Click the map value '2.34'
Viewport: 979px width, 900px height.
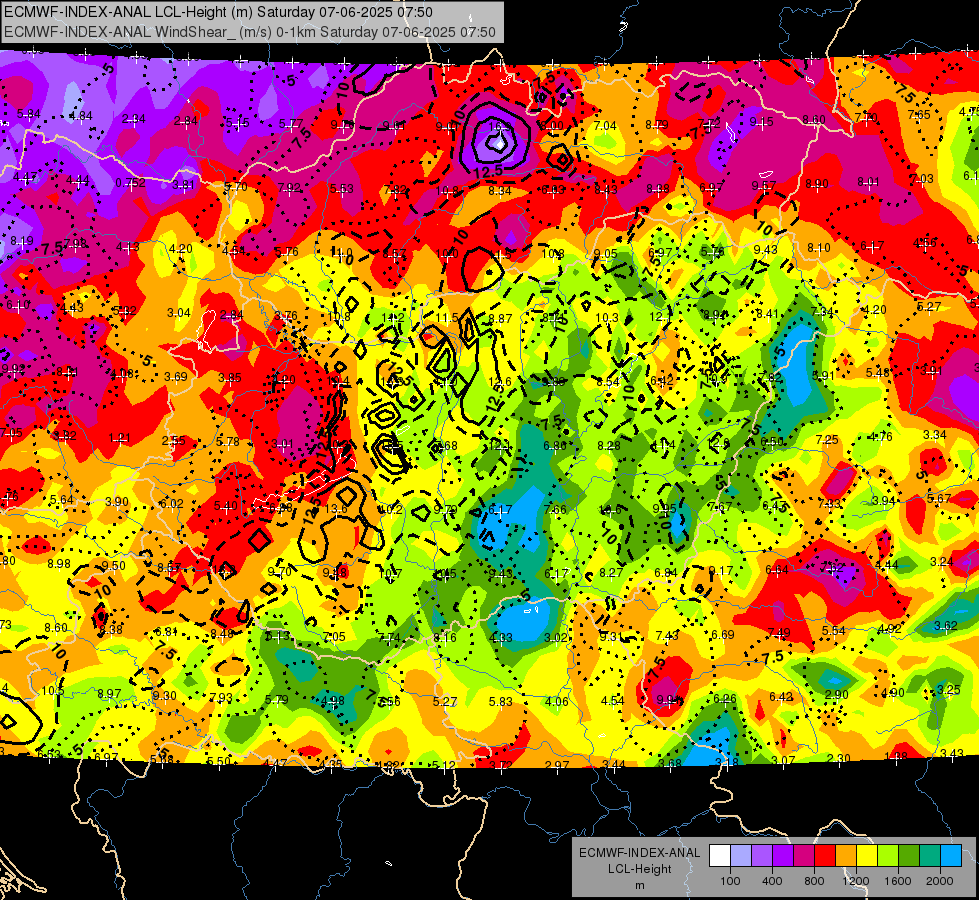tap(134, 119)
